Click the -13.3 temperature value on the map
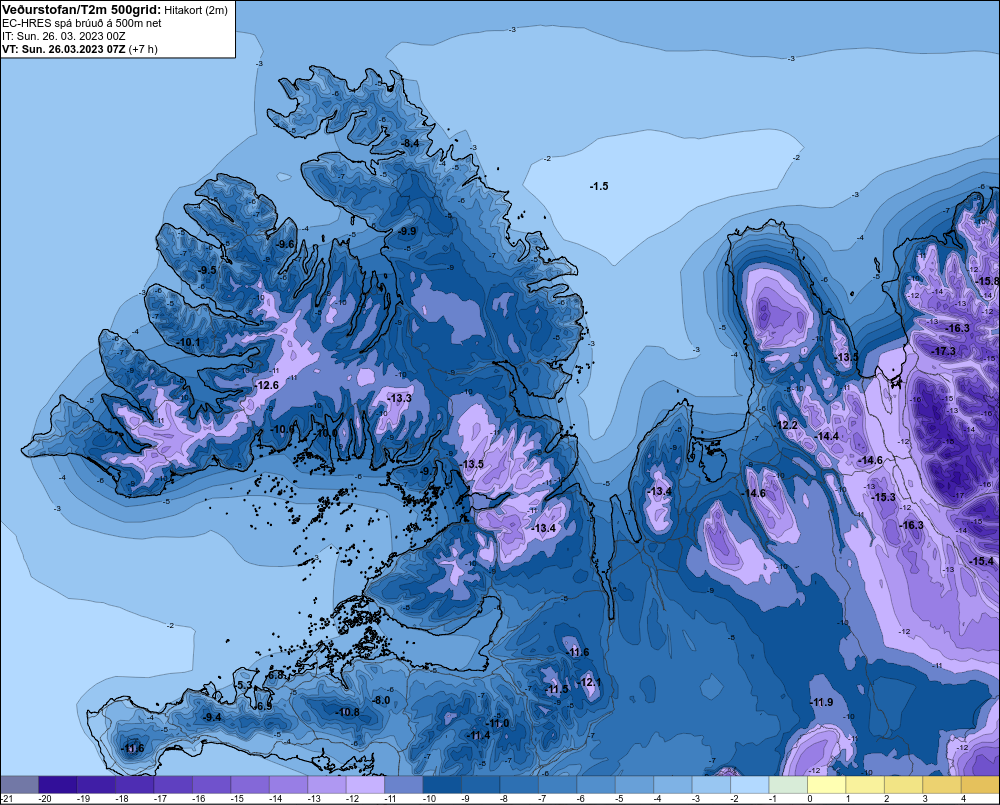 [399, 398]
